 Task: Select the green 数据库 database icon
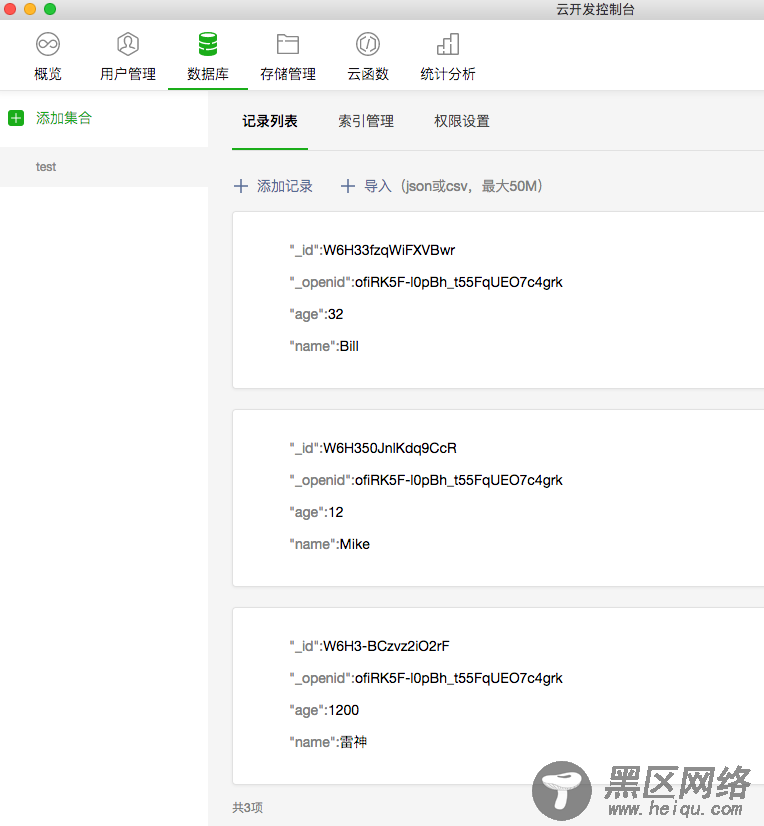coord(208,44)
